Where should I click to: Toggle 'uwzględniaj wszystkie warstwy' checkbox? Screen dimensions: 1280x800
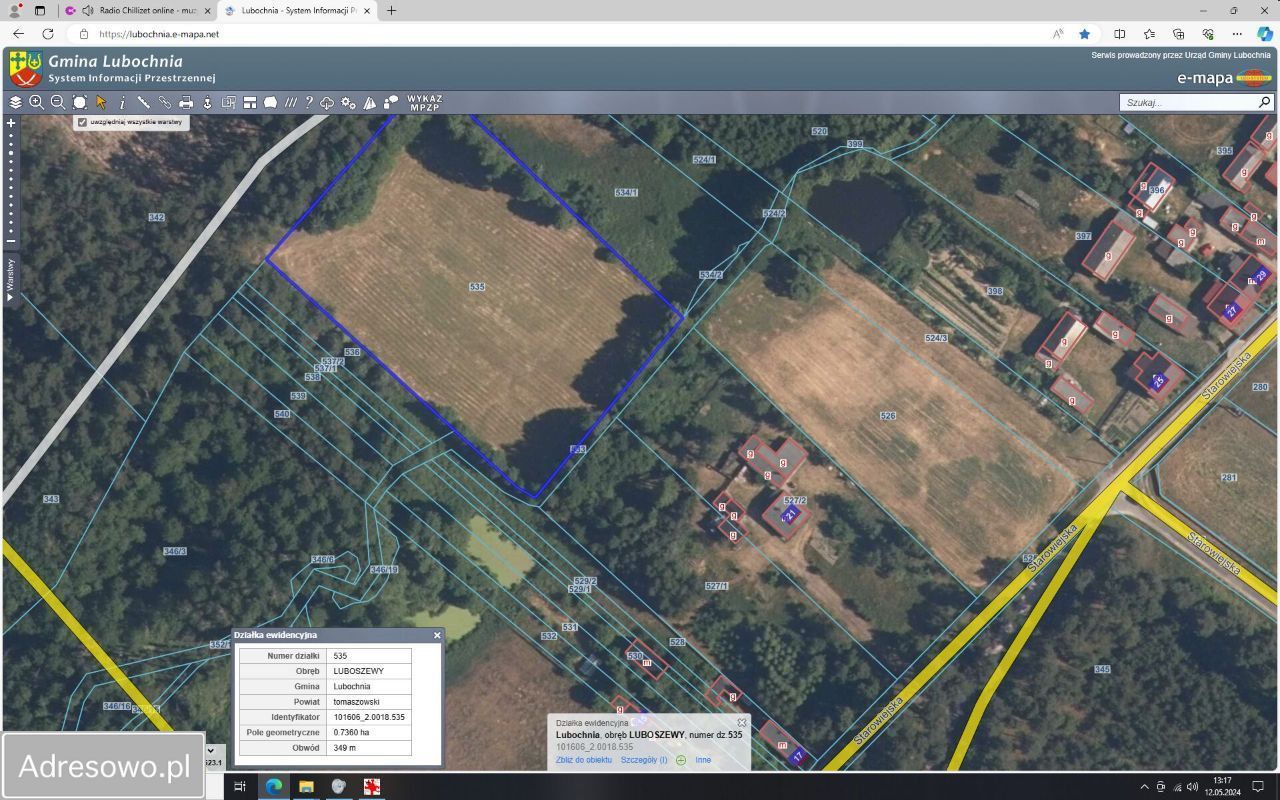(82, 122)
